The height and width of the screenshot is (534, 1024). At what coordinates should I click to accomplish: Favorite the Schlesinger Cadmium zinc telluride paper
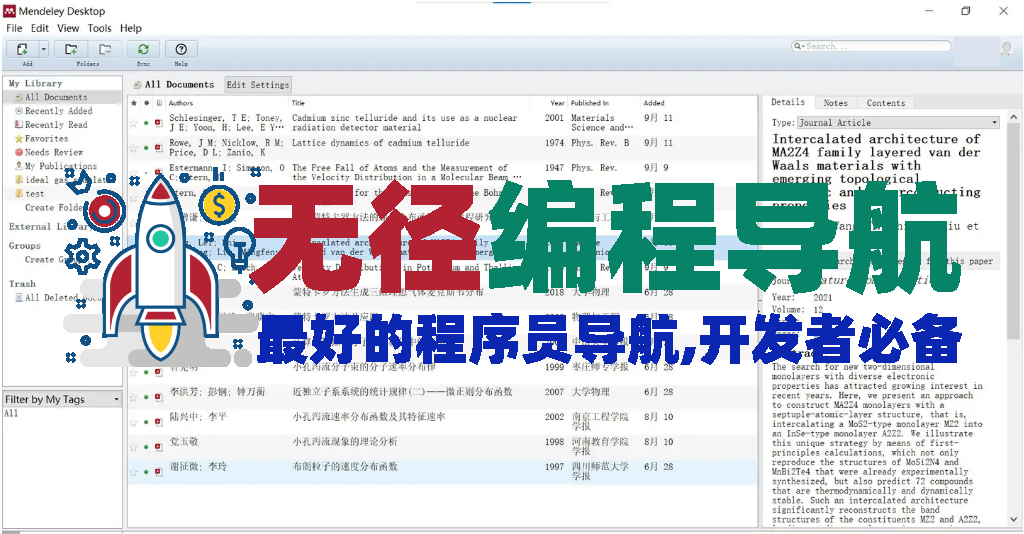click(x=134, y=123)
